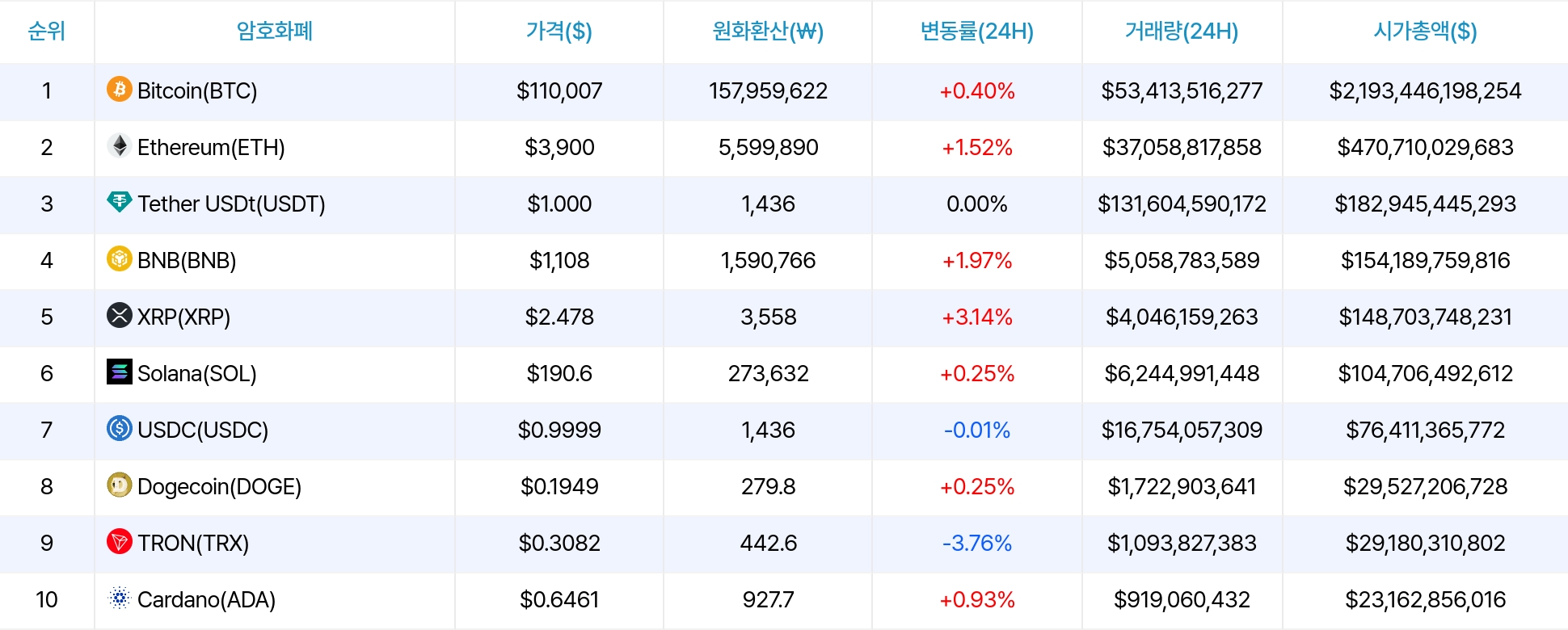1568x630 pixels.
Task: Sort by 순위 column header
Action: (x=47, y=31)
